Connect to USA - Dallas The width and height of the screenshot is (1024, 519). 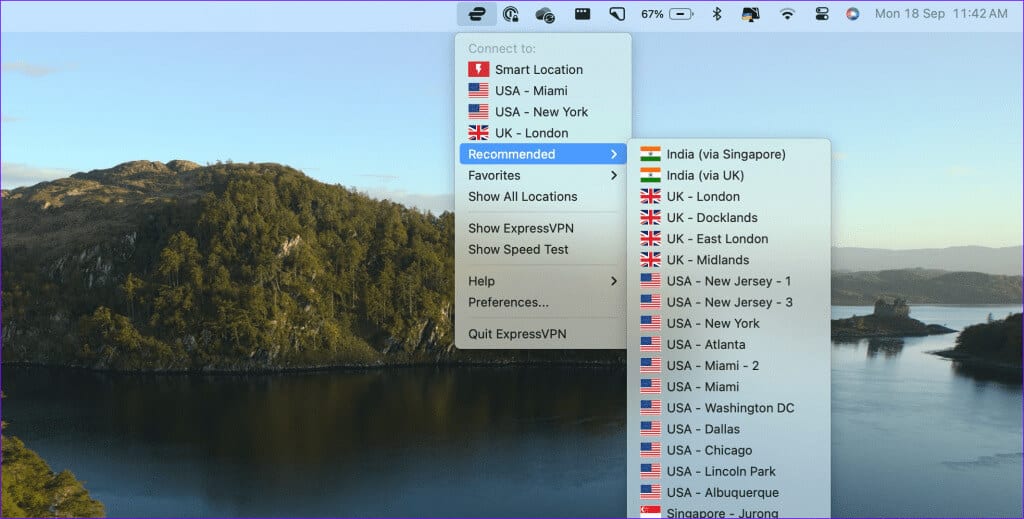click(x=729, y=429)
